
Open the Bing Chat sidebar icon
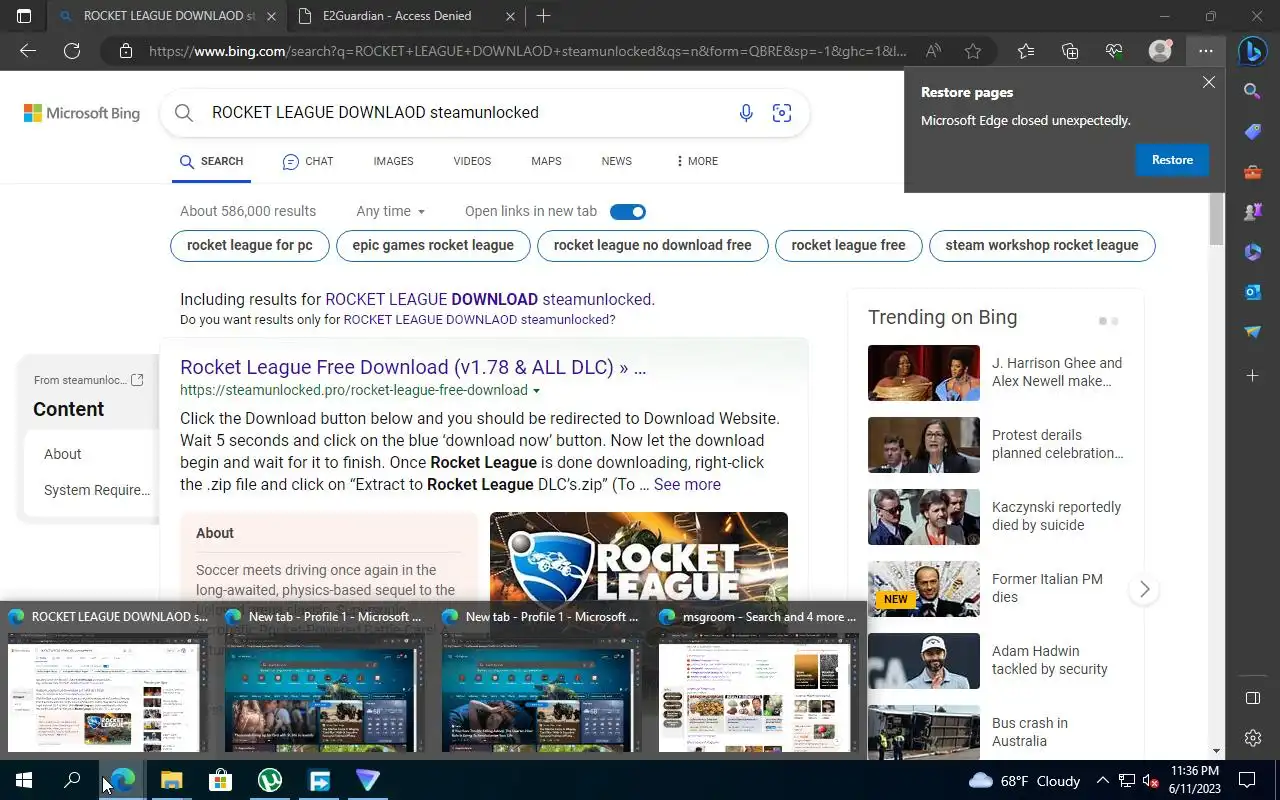(x=1253, y=51)
